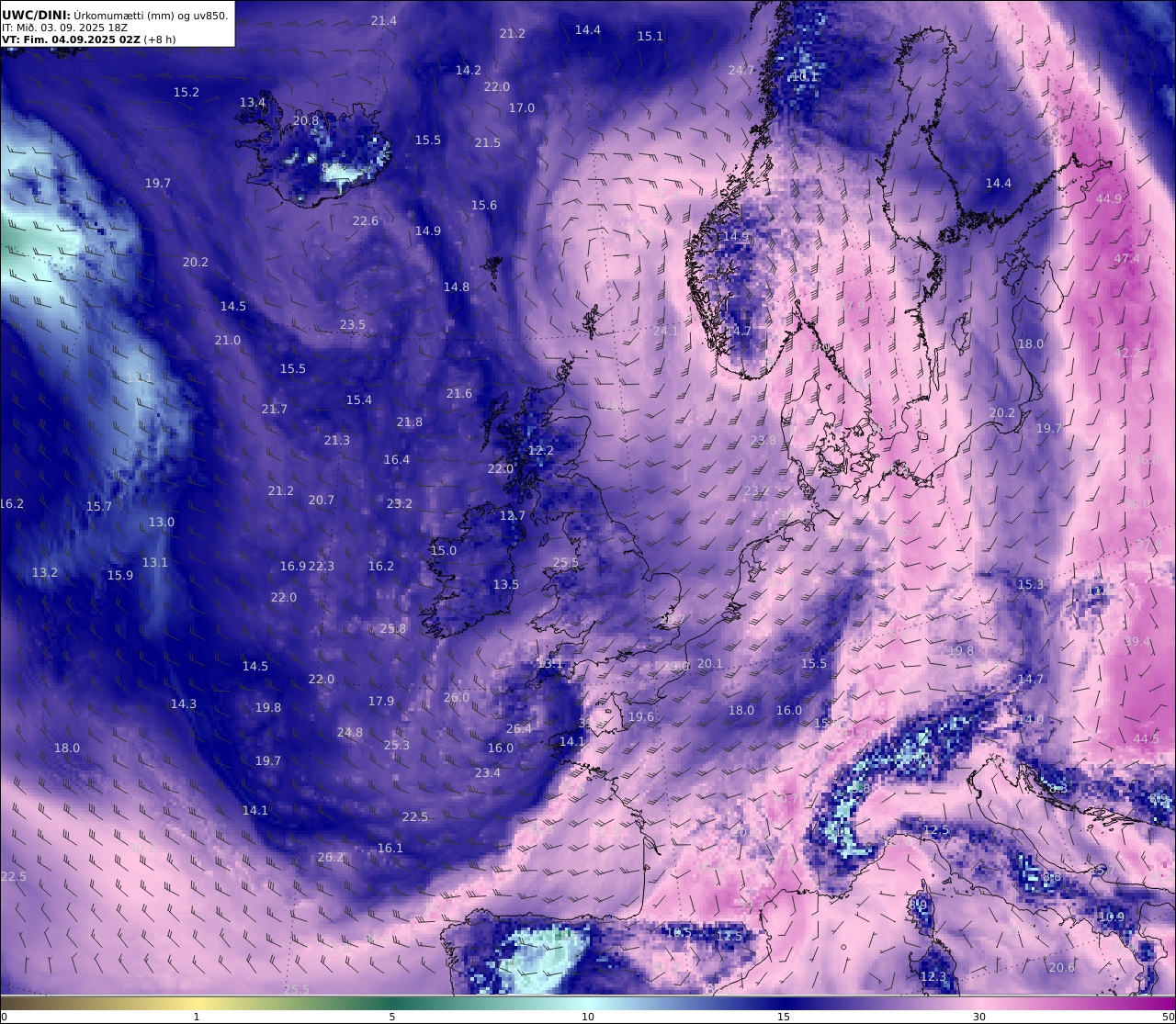Click the 19.6 value label
Screen dimensions: 1176x1024
pos(641,716)
